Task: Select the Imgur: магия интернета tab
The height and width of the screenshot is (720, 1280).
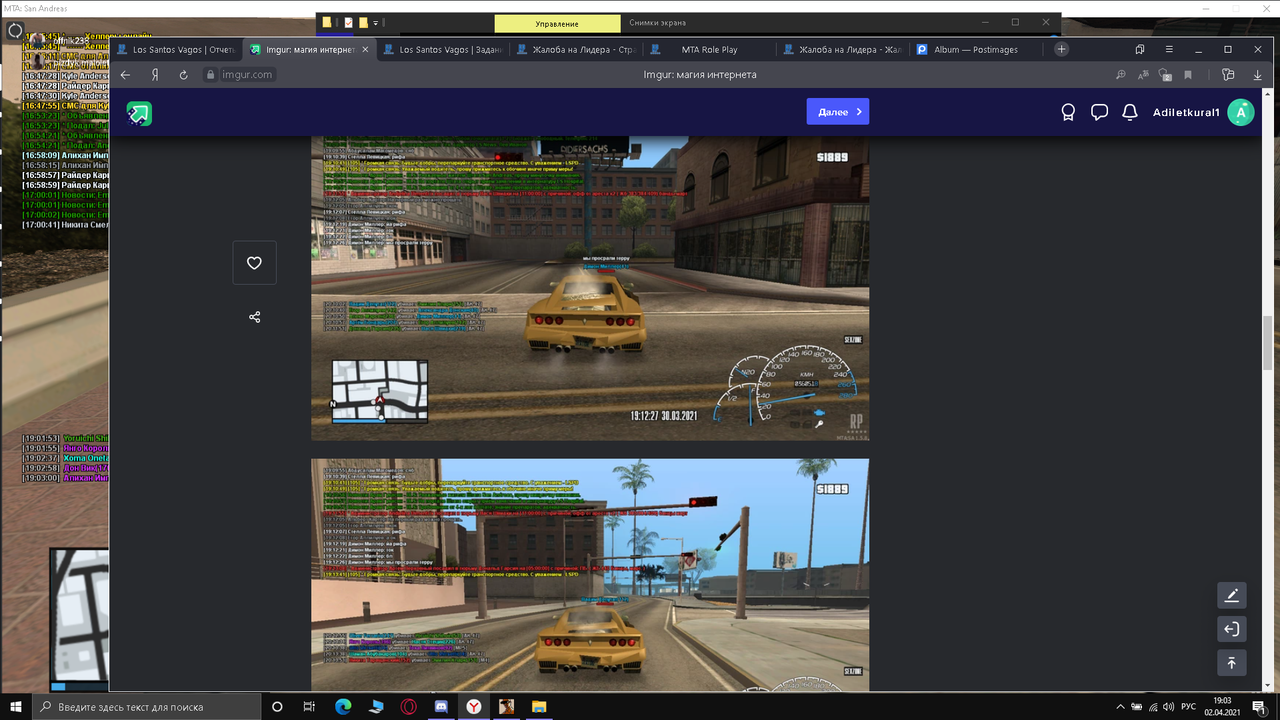Action: click(310, 49)
